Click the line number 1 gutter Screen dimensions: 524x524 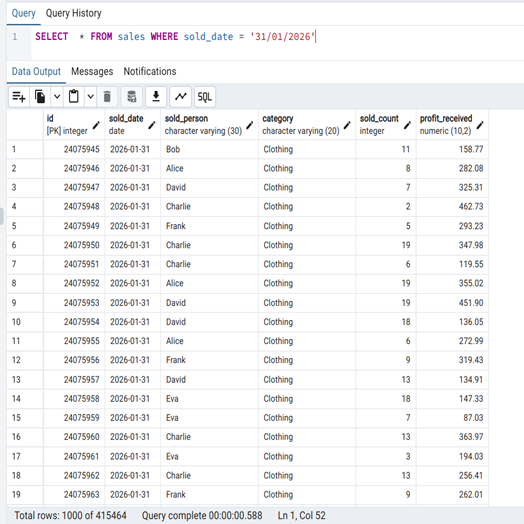[15, 36]
